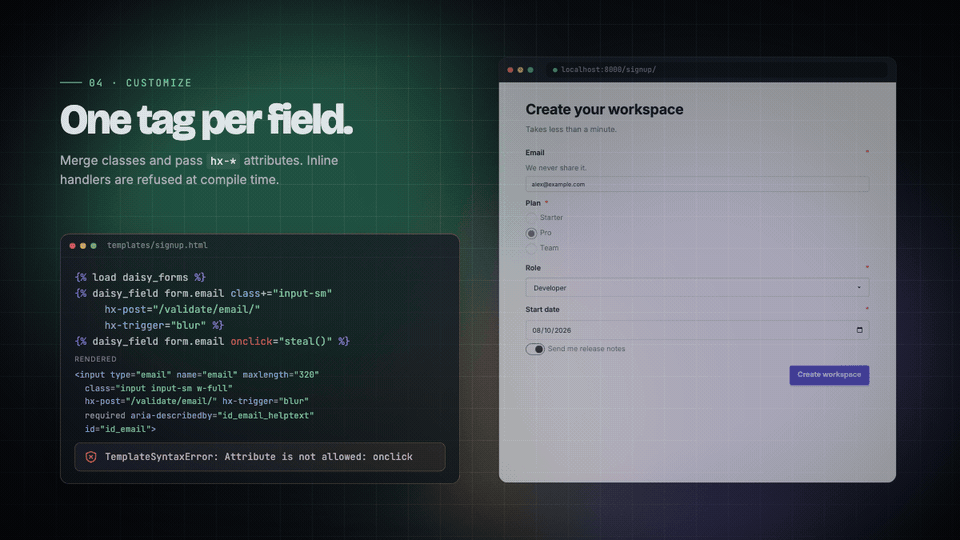
Task: Click the required aria-describedby rendered line
Action: click(x=199, y=416)
